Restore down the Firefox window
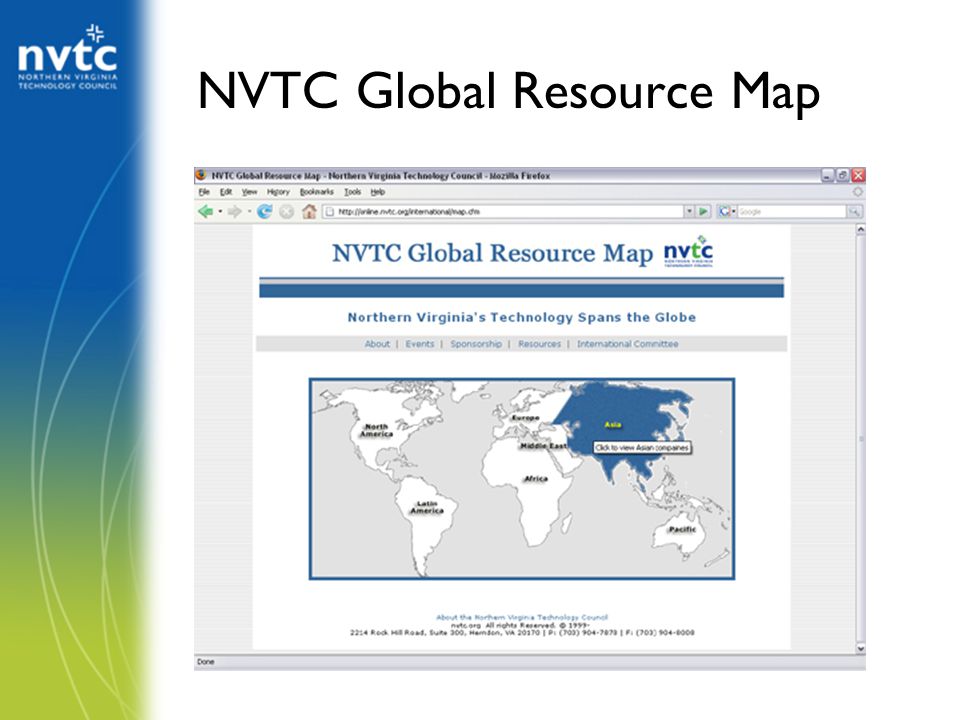This screenshot has height=720, width=960. click(843, 176)
